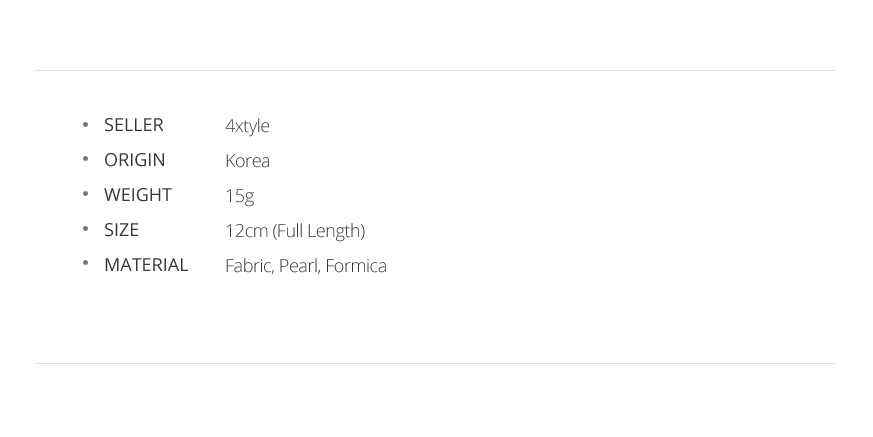
Task: Click the bullet beside SELLER
Action: pos(86,125)
